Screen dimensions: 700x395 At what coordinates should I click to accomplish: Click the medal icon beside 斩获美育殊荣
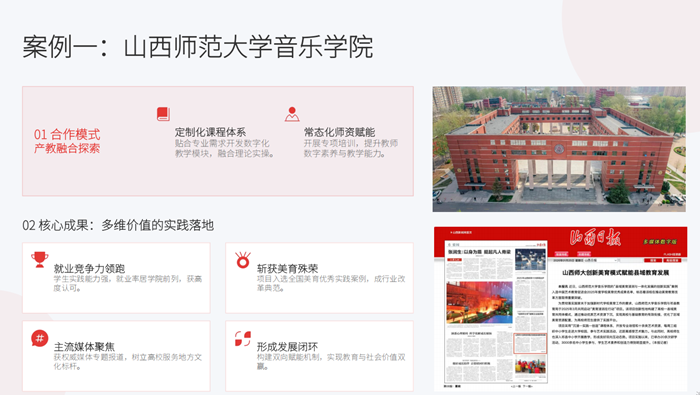pyautogui.click(x=243, y=260)
